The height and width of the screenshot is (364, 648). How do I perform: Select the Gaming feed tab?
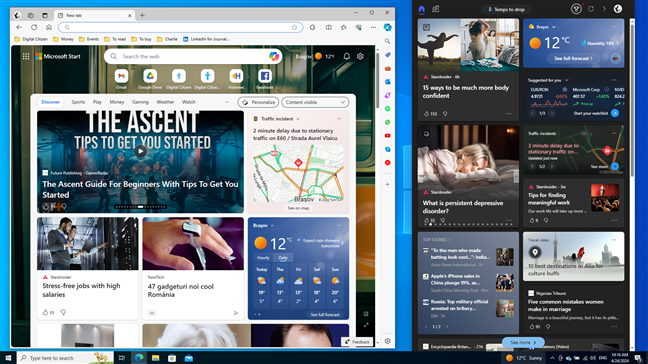coord(140,102)
